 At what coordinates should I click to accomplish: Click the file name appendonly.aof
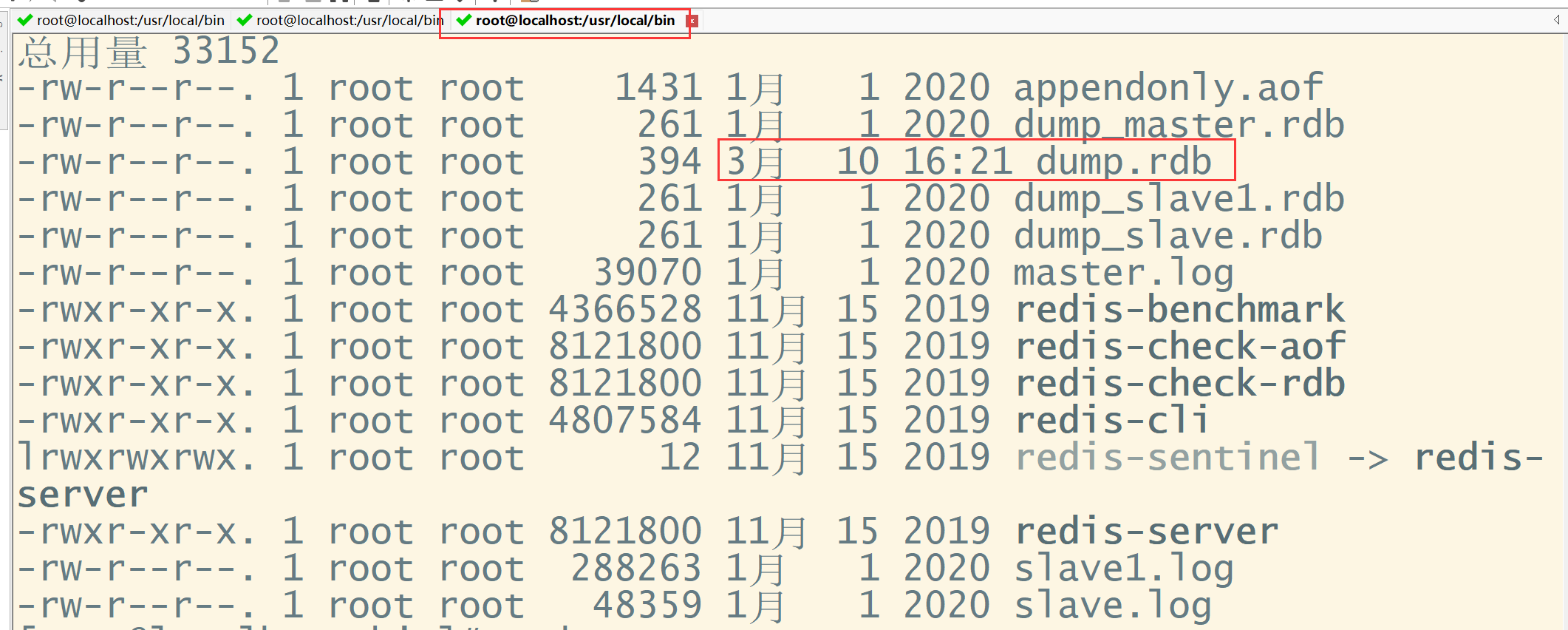tap(1168, 89)
